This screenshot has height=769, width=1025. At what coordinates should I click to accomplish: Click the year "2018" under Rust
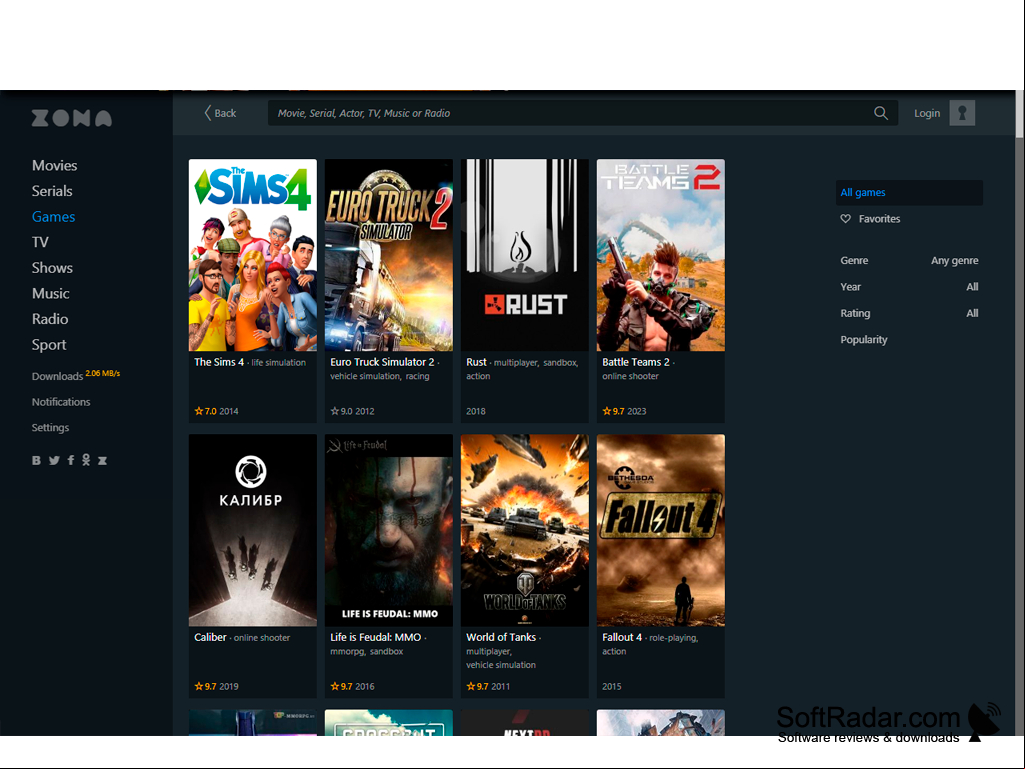(x=476, y=411)
